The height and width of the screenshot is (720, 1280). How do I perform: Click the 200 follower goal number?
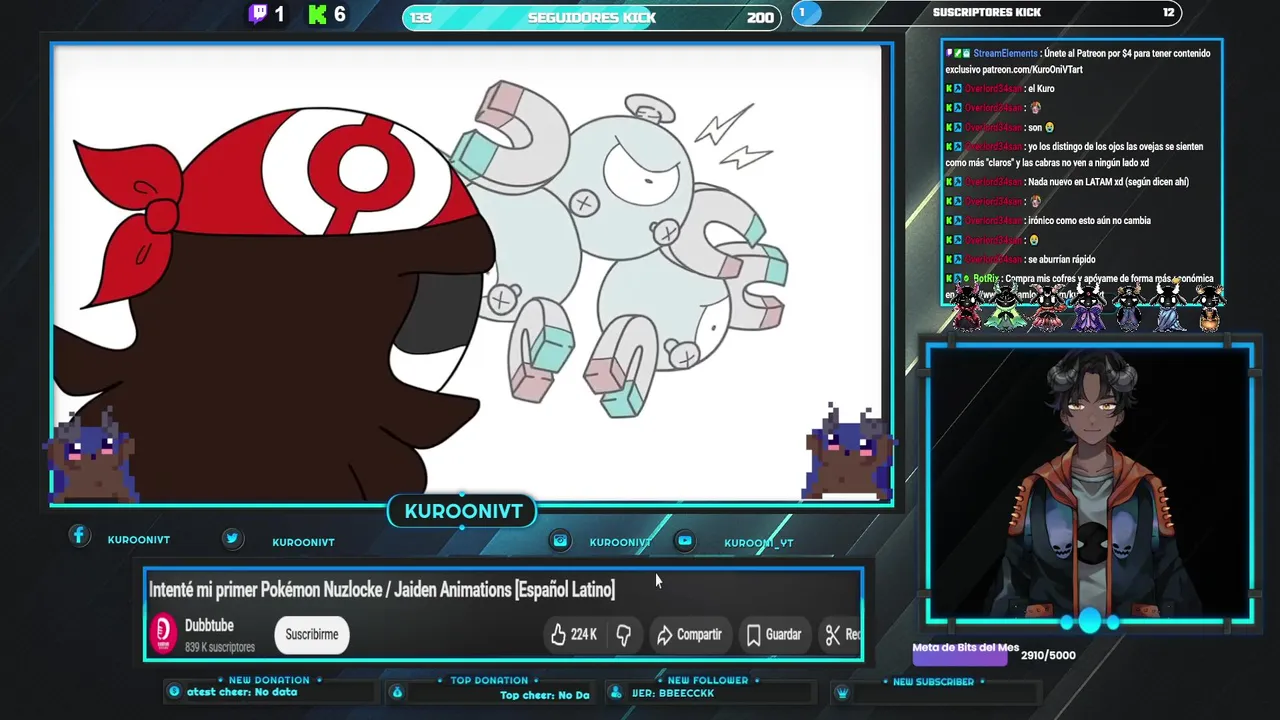pyautogui.click(x=760, y=17)
